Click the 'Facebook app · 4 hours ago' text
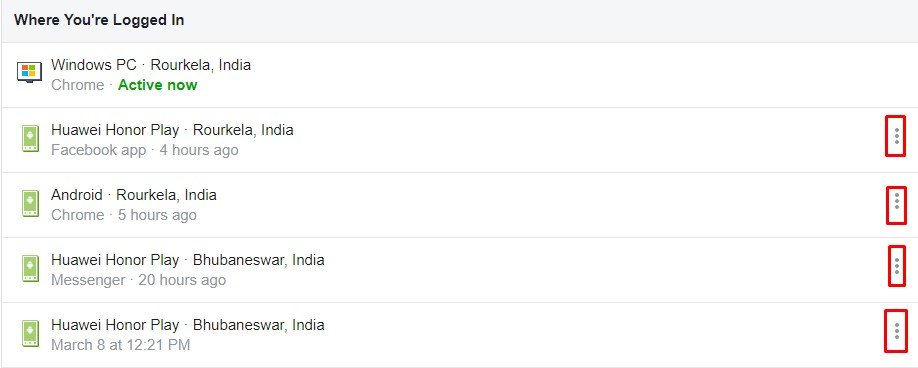Viewport: 918px width, 368px height. pyautogui.click(x=145, y=150)
